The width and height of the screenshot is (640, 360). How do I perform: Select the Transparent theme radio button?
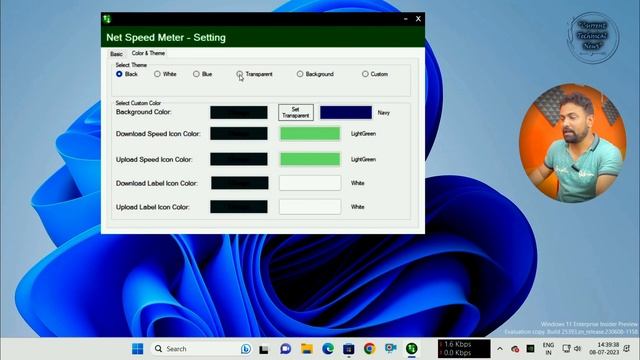coord(240,74)
